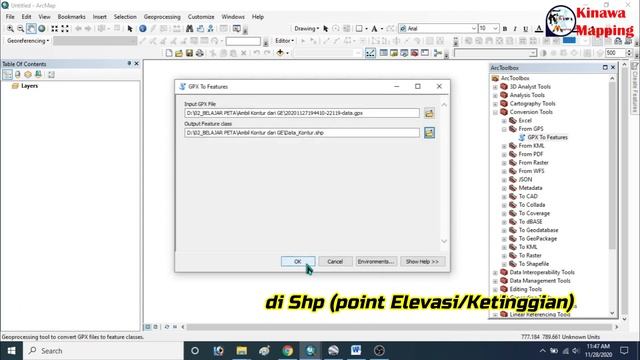Click the Input GPX File text field
This screenshot has height=360, width=640.
click(x=302, y=113)
